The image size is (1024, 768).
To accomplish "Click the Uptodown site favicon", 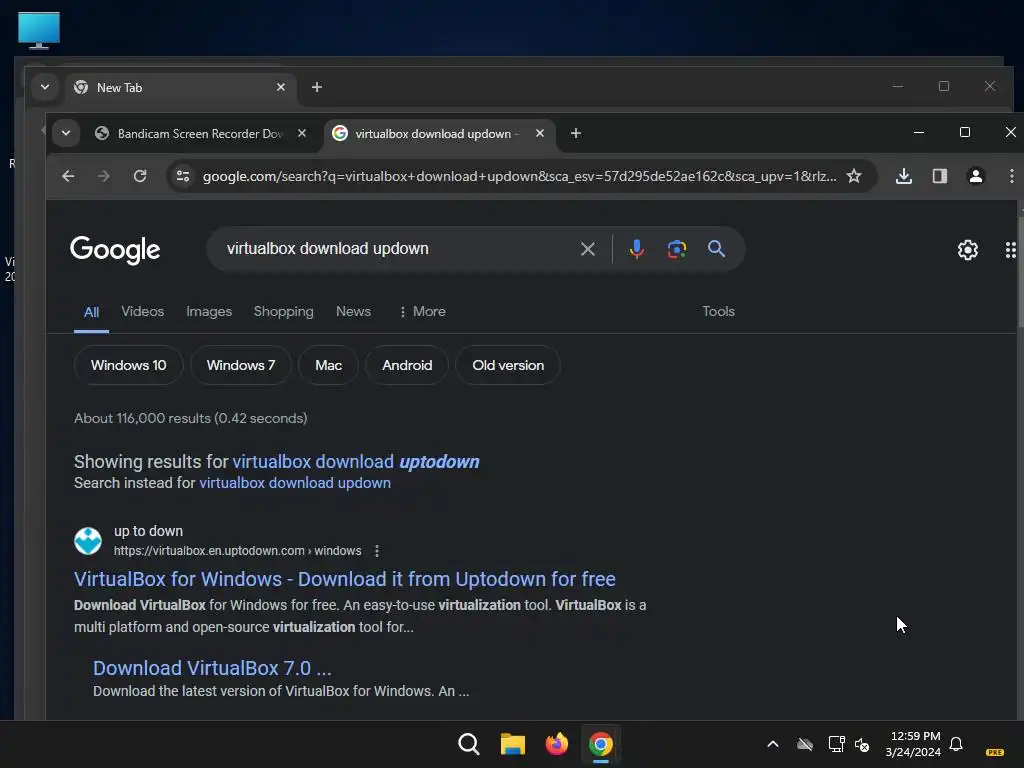I will click(x=88, y=541).
